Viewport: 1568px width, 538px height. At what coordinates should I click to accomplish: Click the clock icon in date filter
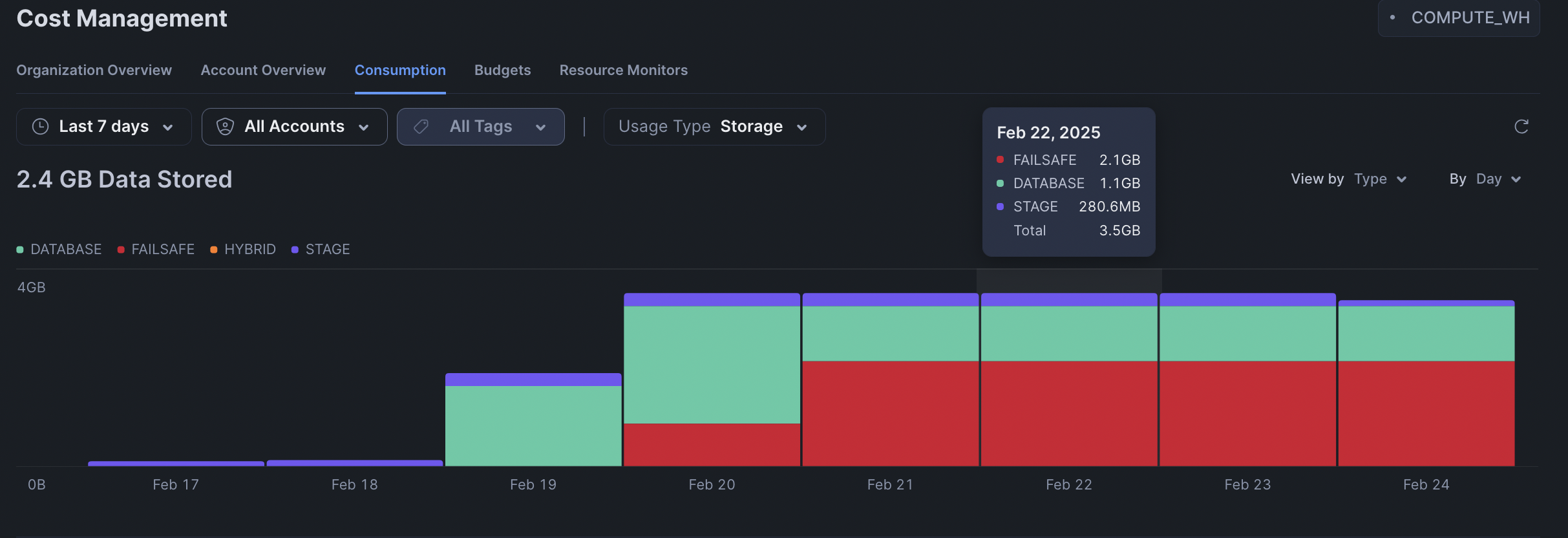coord(41,127)
